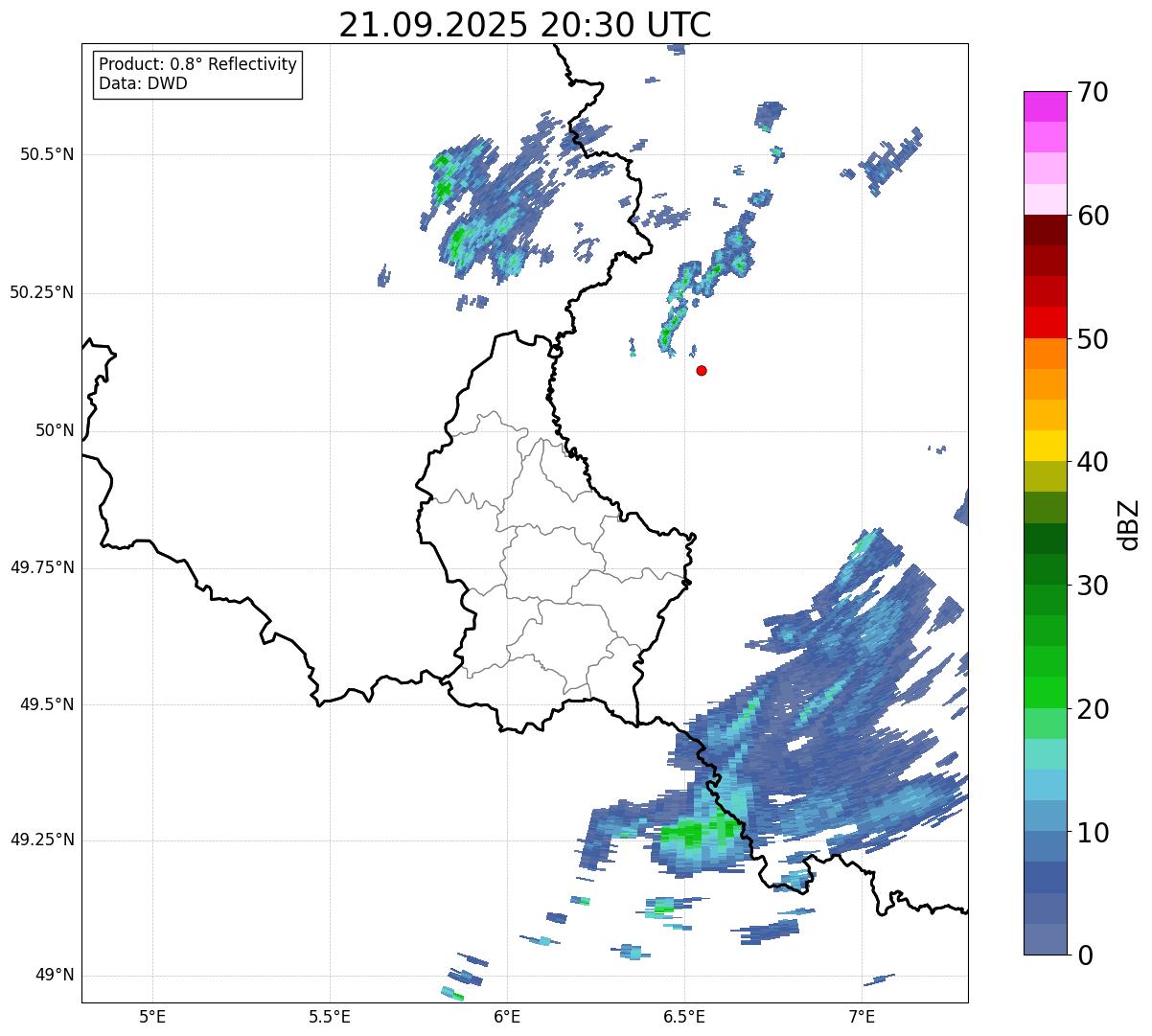
Task: Click the orange colorbar segment at 50 dBZ
Action: click(x=1045, y=354)
